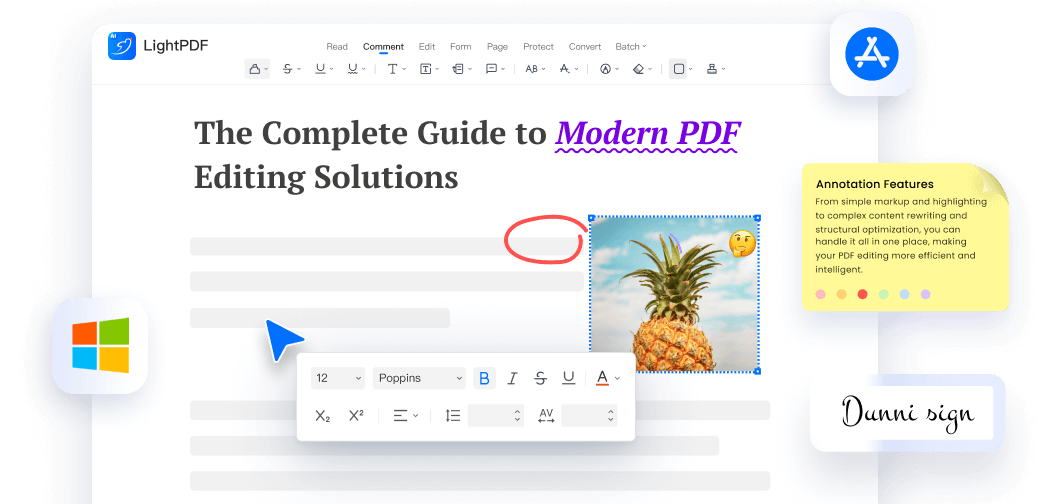Expand the Highlighter tool options arrow

pos(266,70)
